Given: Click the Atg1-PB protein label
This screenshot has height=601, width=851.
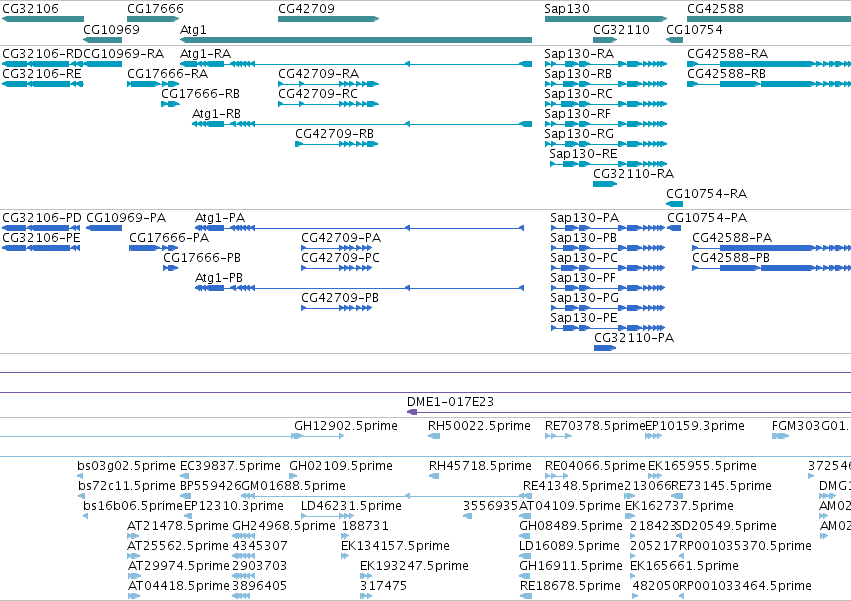Looking at the screenshot, I should tap(219, 277).
